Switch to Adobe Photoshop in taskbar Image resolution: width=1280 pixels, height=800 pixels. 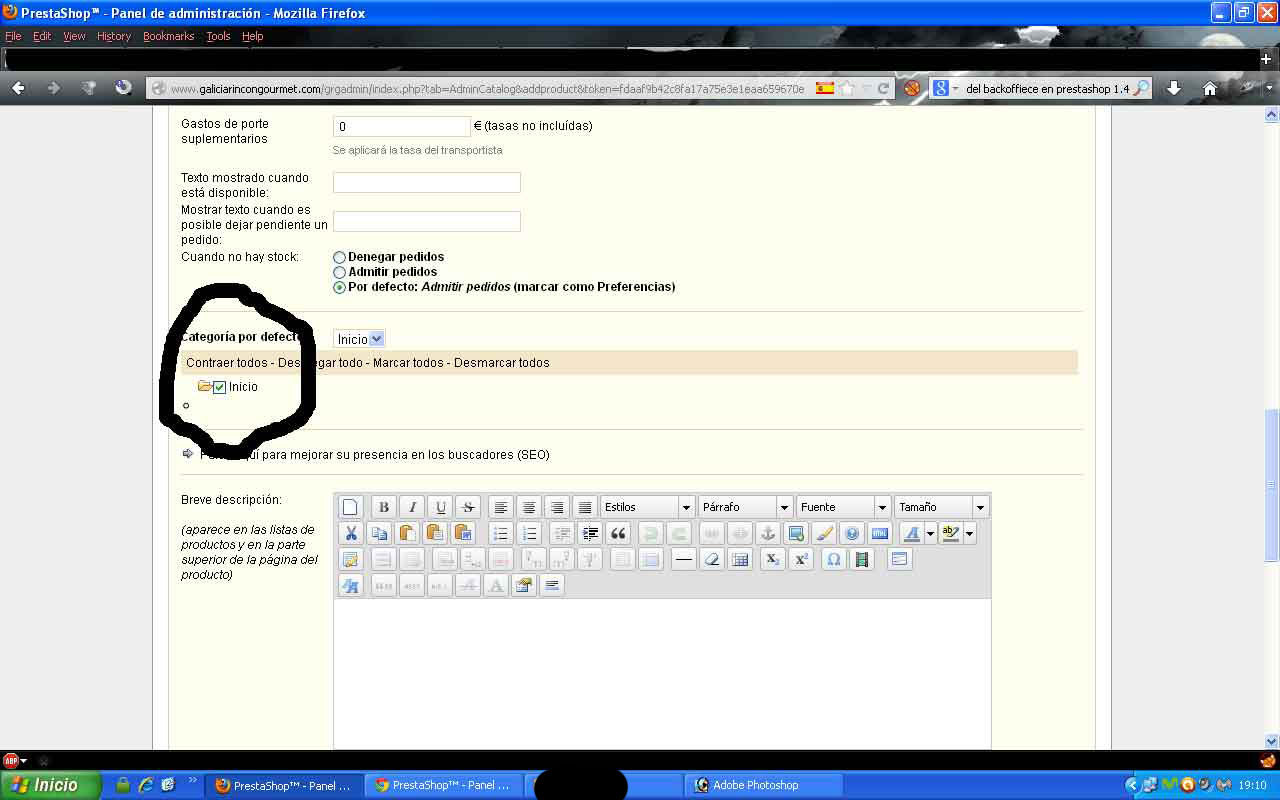click(763, 785)
